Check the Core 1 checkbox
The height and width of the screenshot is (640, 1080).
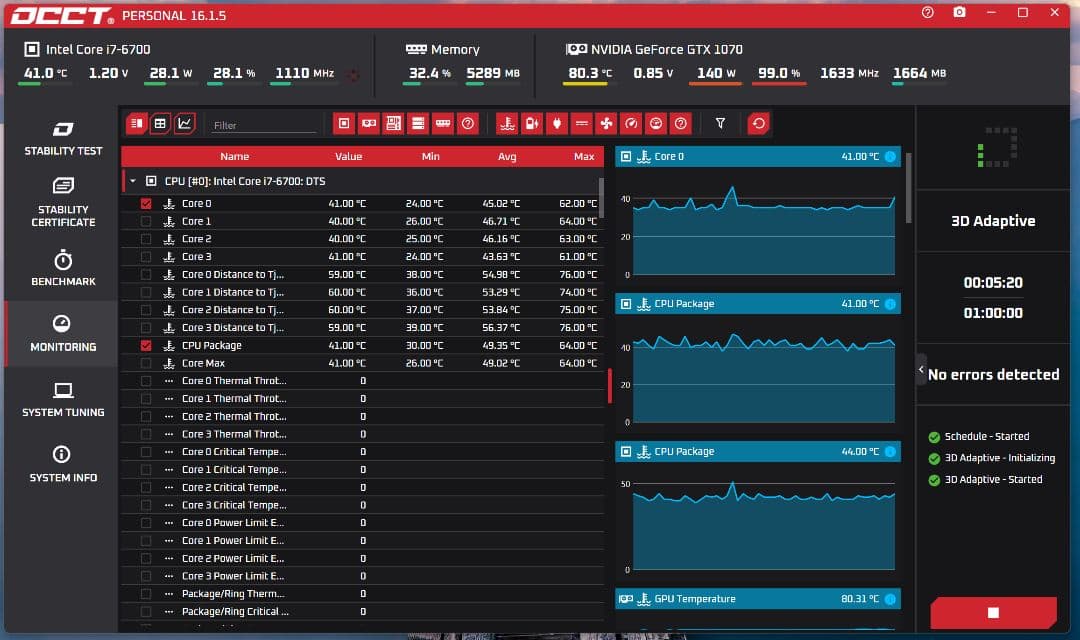[146, 221]
